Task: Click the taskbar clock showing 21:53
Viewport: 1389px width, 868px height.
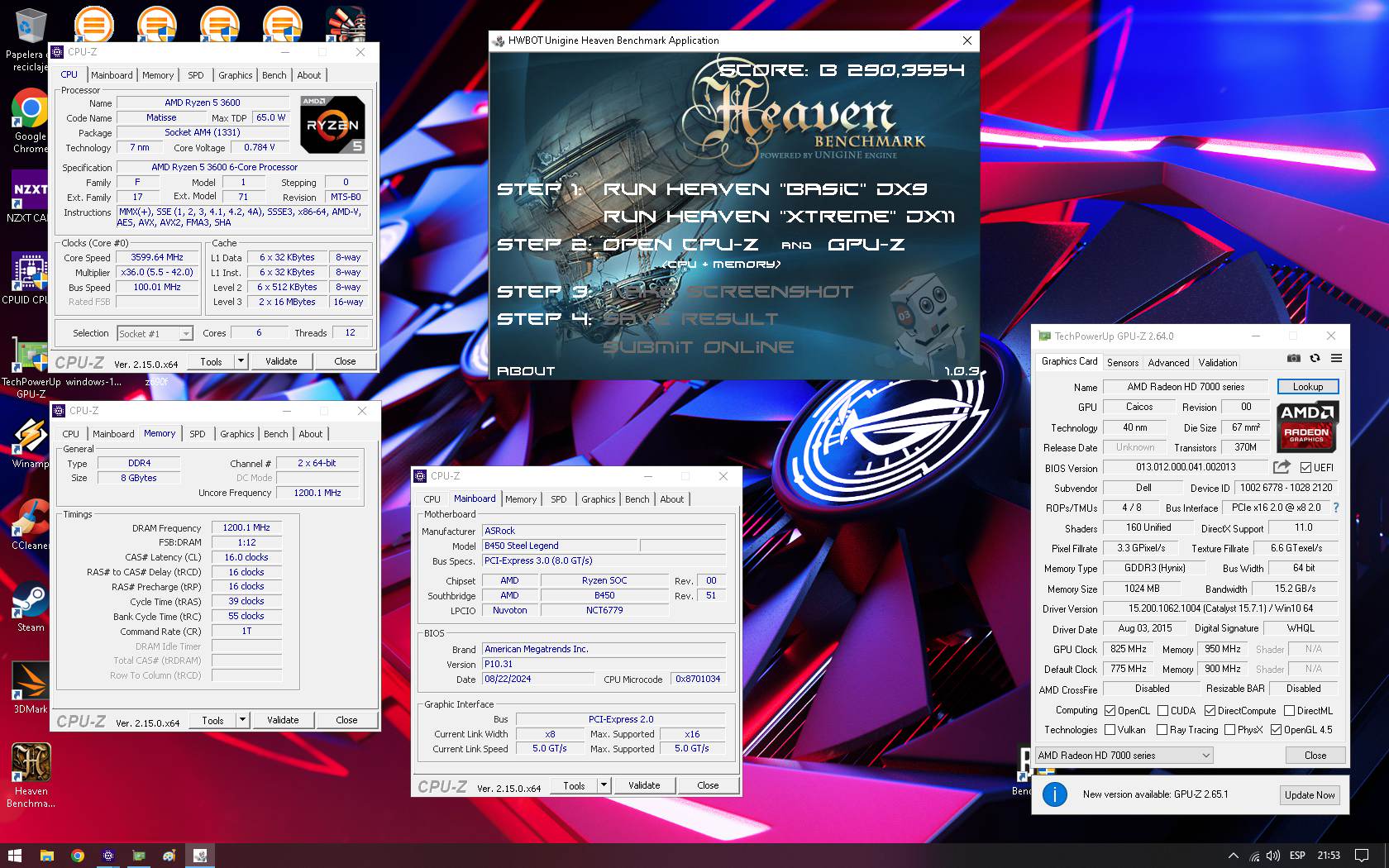Action: (1329, 856)
